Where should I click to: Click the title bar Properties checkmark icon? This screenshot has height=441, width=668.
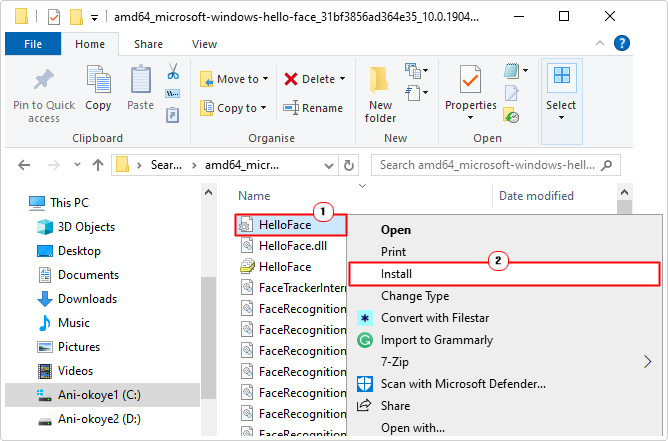[x=54, y=17]
